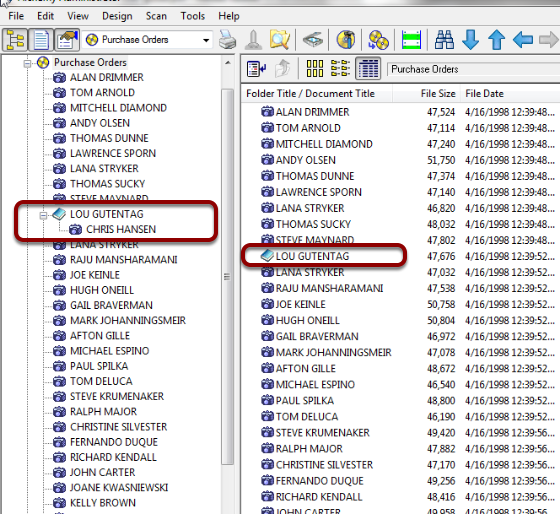This screenshot has height=514, width=560.
Task: Click the tree pane vertical scrollbar
Action: click(x=227, y=276)
